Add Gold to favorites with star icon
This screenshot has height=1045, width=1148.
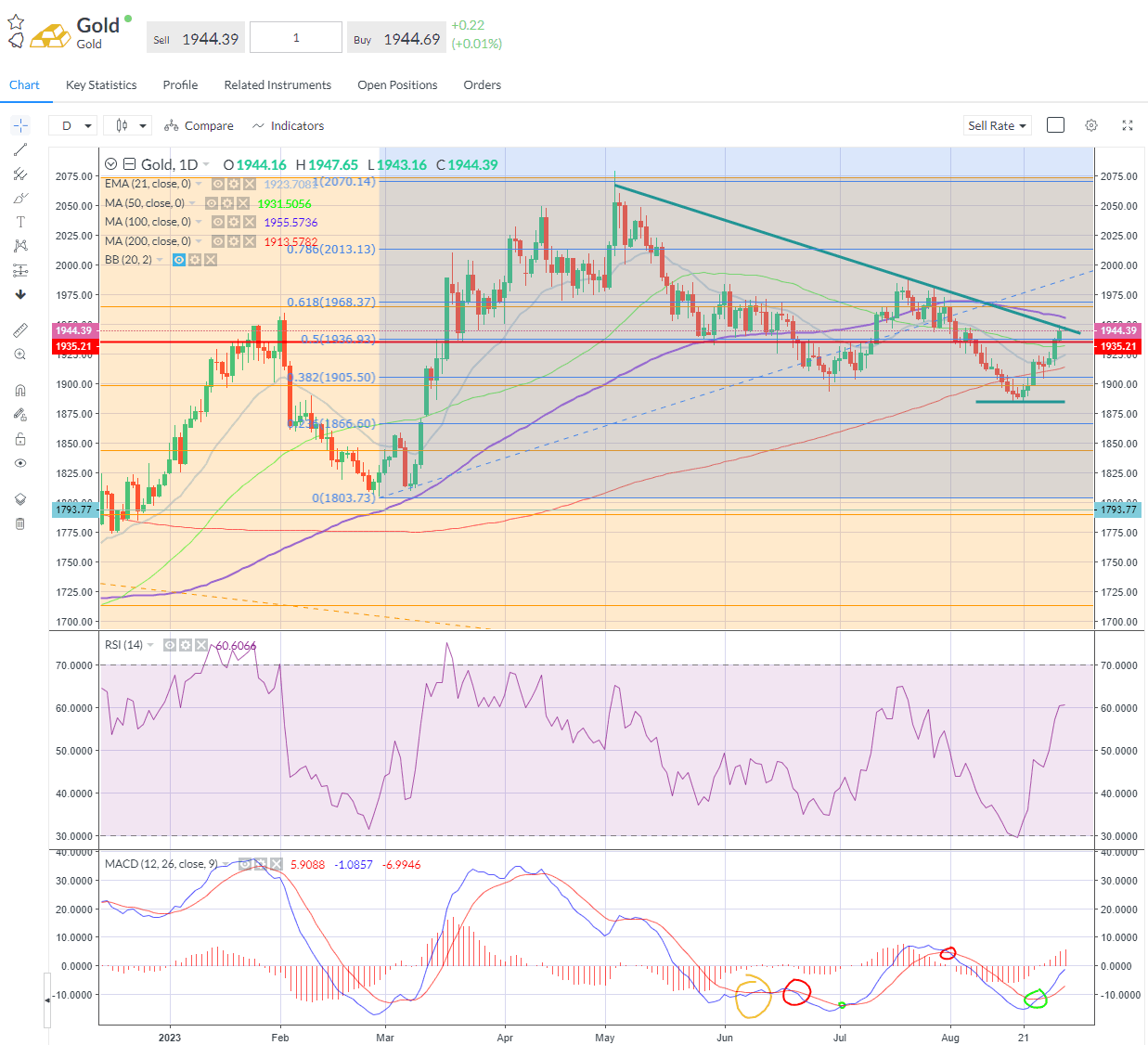(x=16, y=22)
